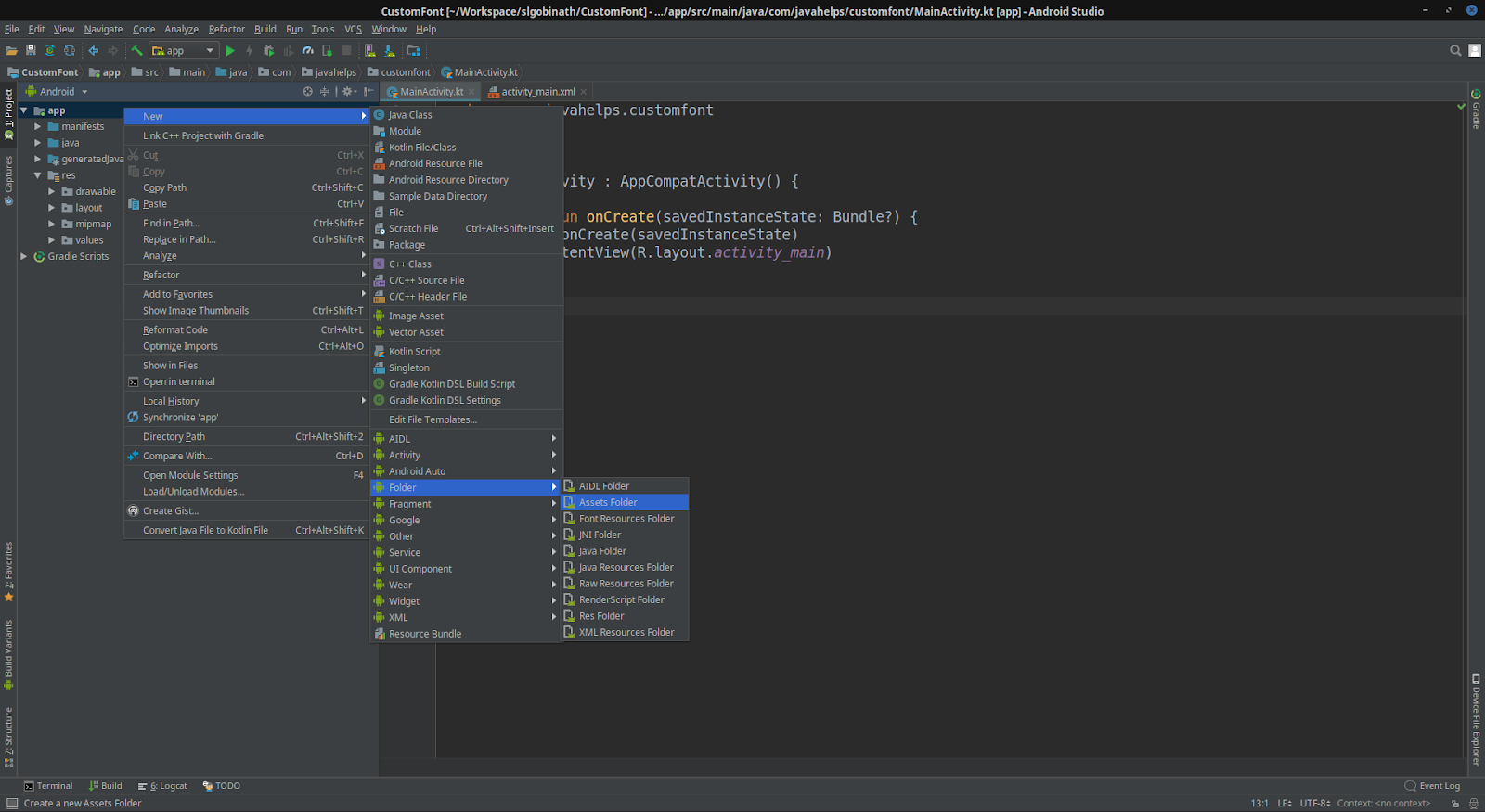Open the Activity submenu
The image size is (1485, 812).
(x=467, y=455)
